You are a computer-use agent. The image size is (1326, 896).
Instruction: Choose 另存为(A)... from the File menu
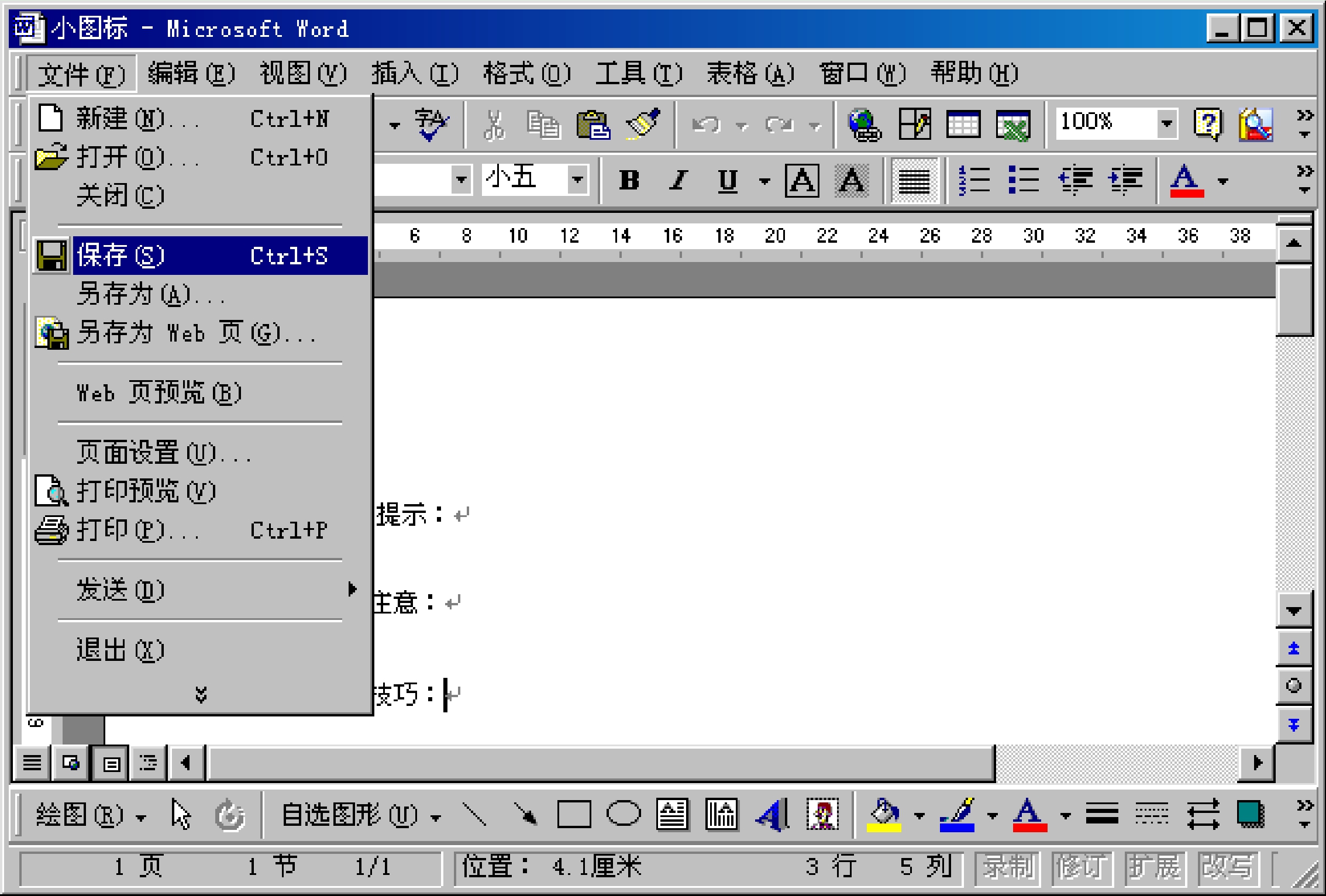click(150, 294)
